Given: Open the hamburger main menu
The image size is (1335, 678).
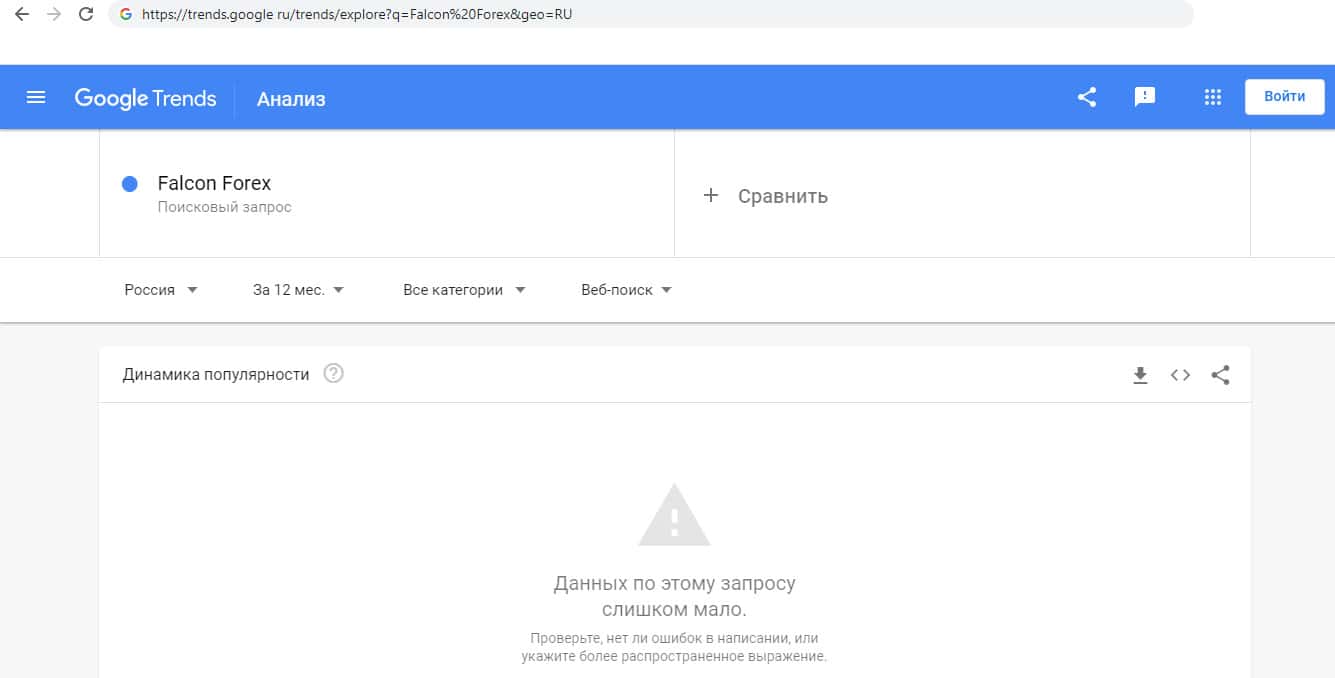Looking at the screenshot, I should (36, 97).
